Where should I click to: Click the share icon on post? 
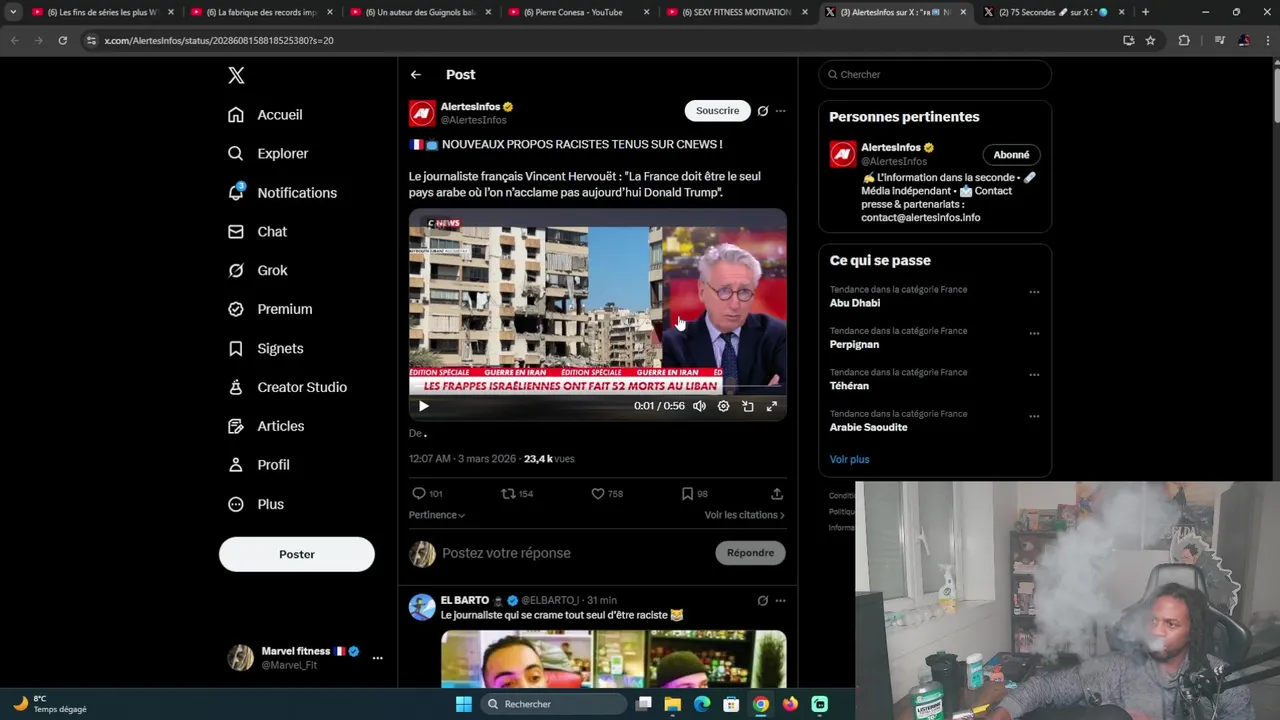tap(777, 494)
